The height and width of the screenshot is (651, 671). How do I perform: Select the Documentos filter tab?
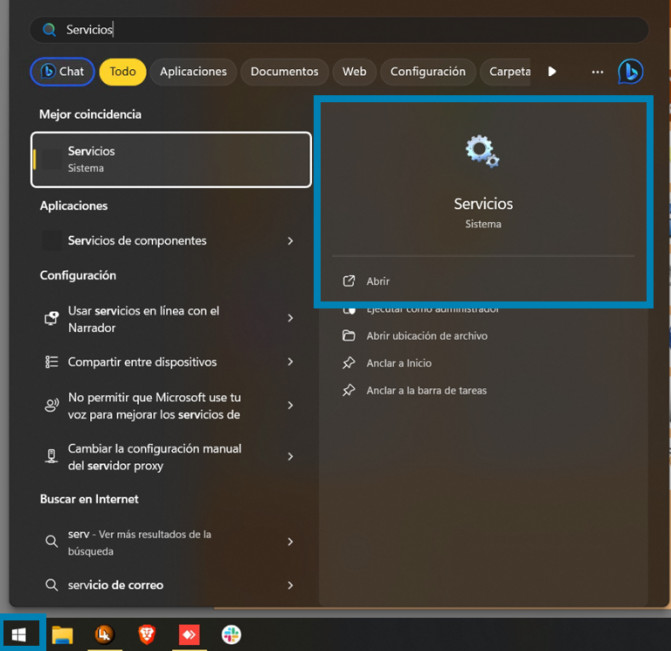[x=284, y=72]
